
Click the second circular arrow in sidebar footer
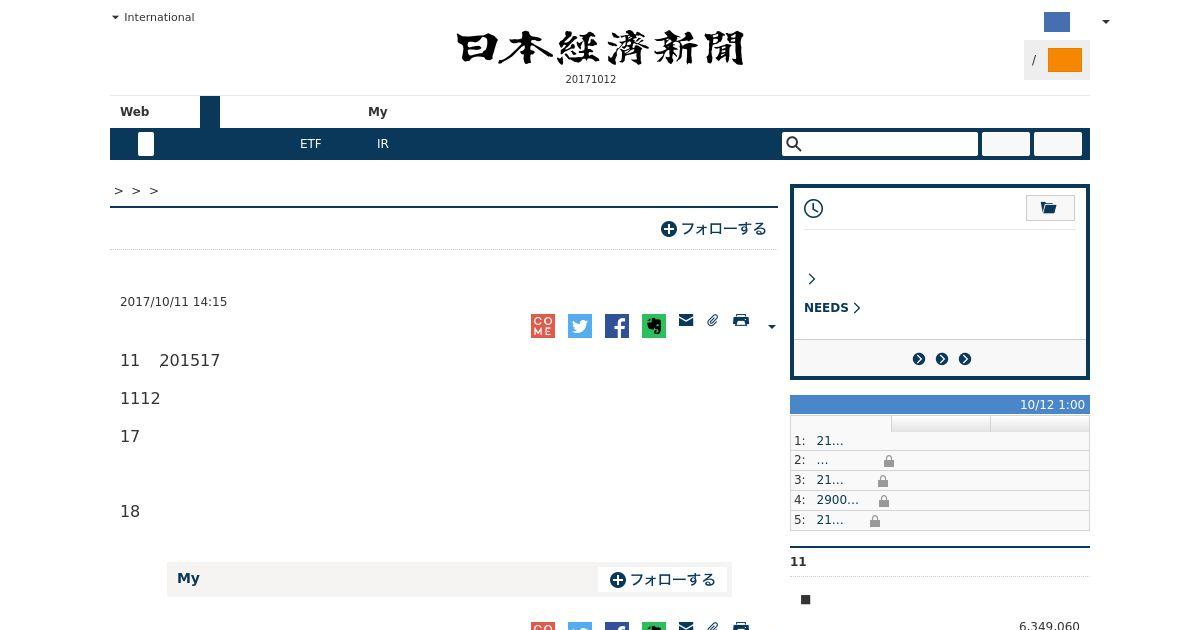tap(942, 359)
